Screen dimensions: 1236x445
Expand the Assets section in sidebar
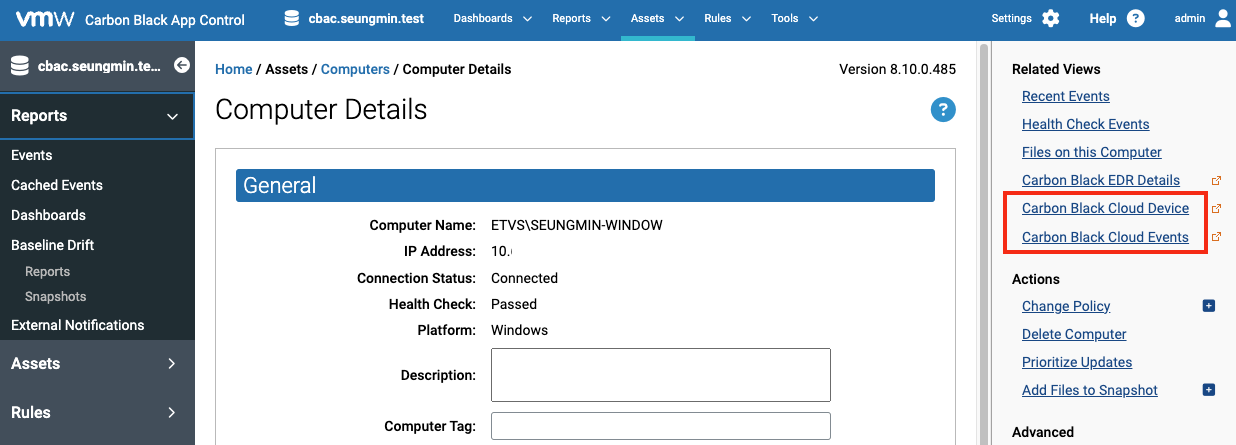(97, 364)
